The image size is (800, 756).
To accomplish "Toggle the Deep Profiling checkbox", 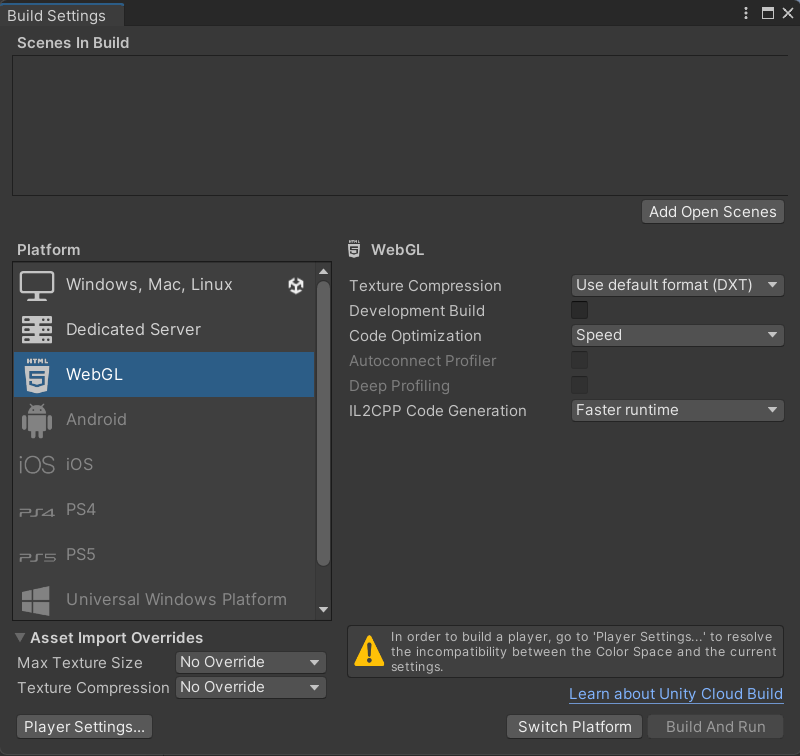I will (x=579, y=386).
